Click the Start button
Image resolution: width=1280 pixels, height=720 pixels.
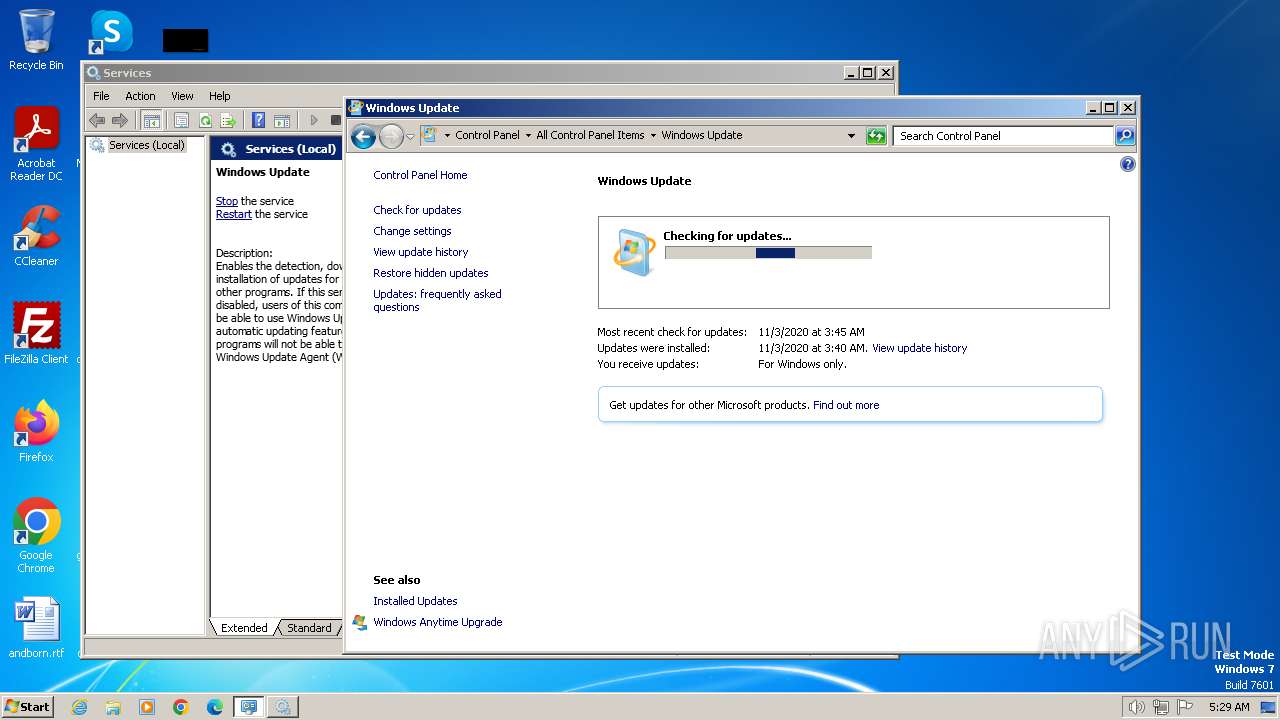(27, 707)
